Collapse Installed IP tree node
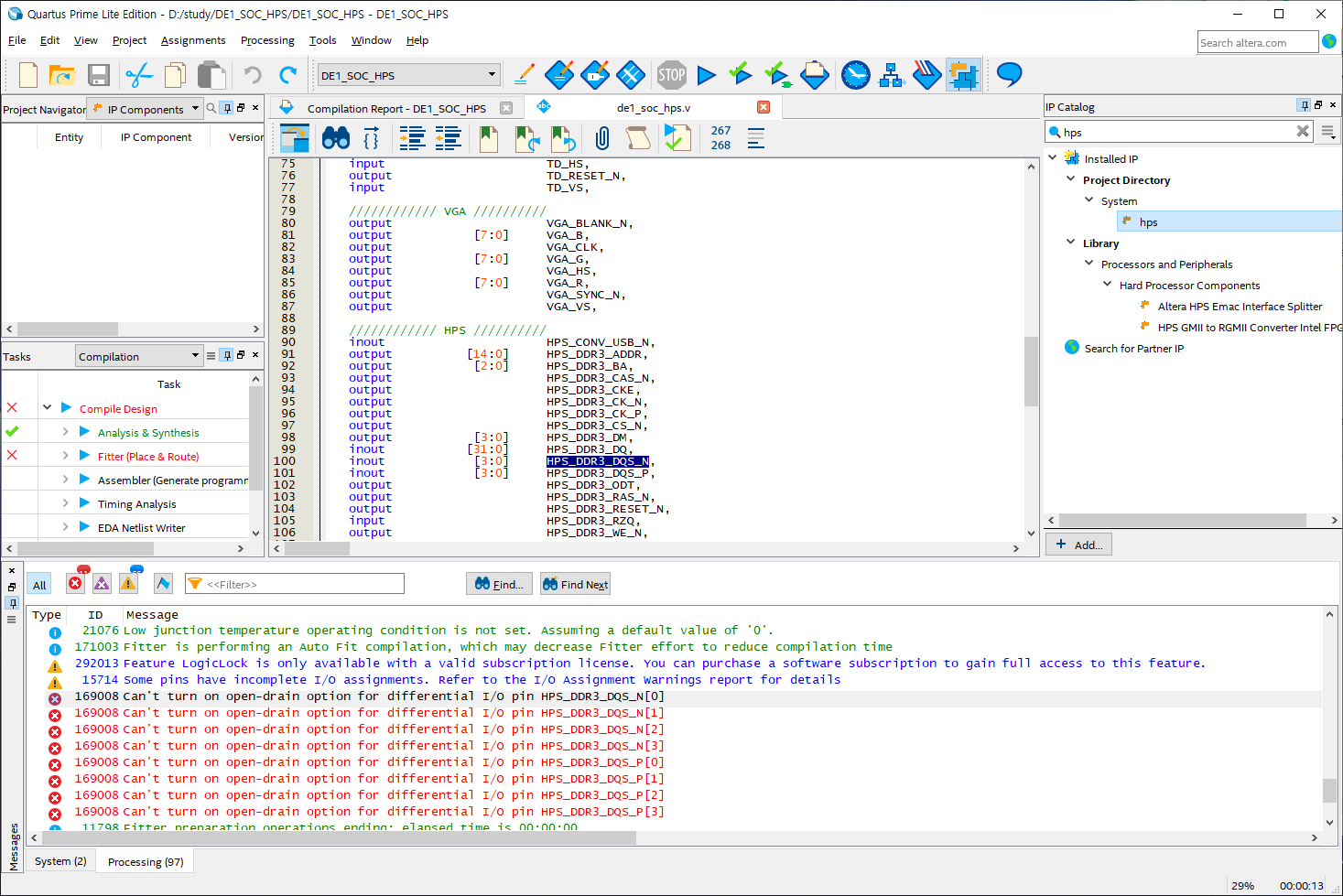Image resolution: width=1343 pixels, height=896 pixels. 1053,157
